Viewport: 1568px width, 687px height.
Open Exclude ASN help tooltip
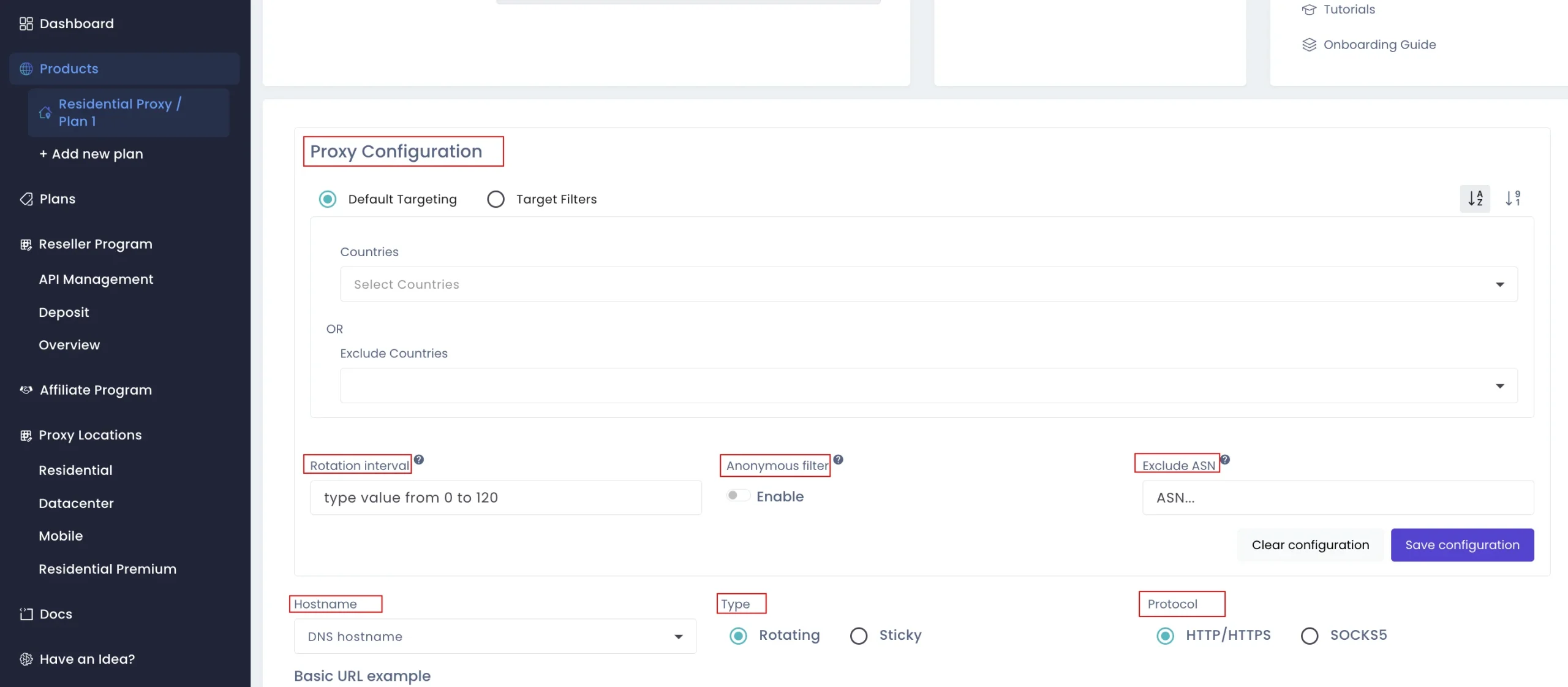pyautogui.click(x=1225, y=459)
